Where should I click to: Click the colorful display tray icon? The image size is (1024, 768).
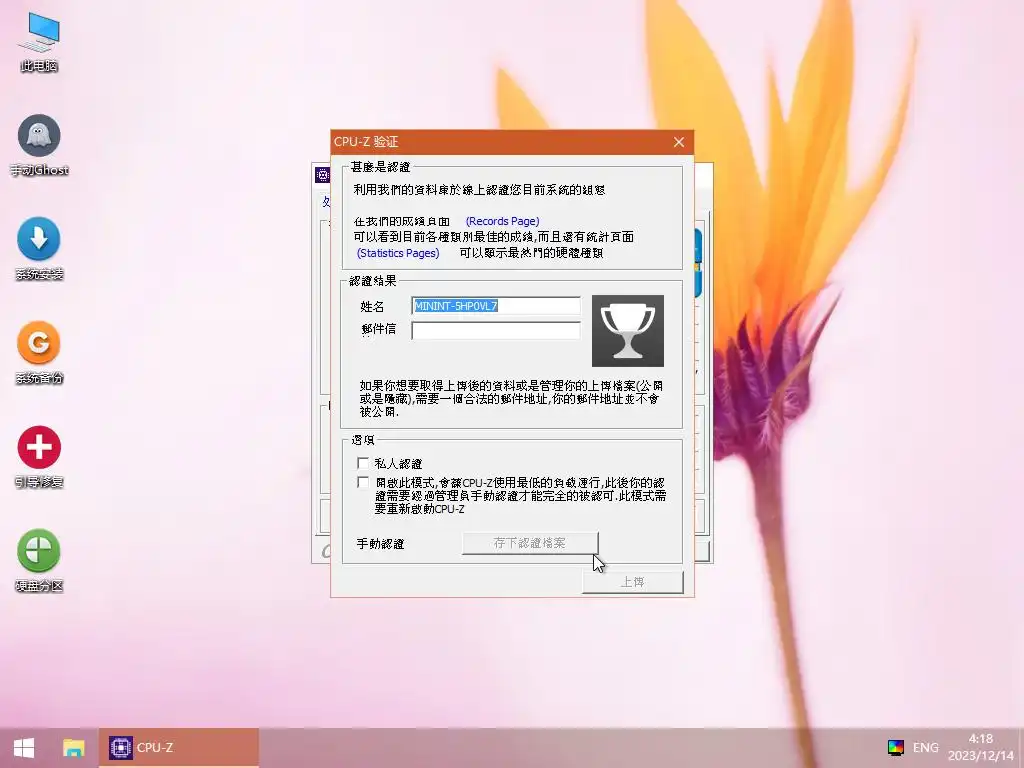(895, 748)
